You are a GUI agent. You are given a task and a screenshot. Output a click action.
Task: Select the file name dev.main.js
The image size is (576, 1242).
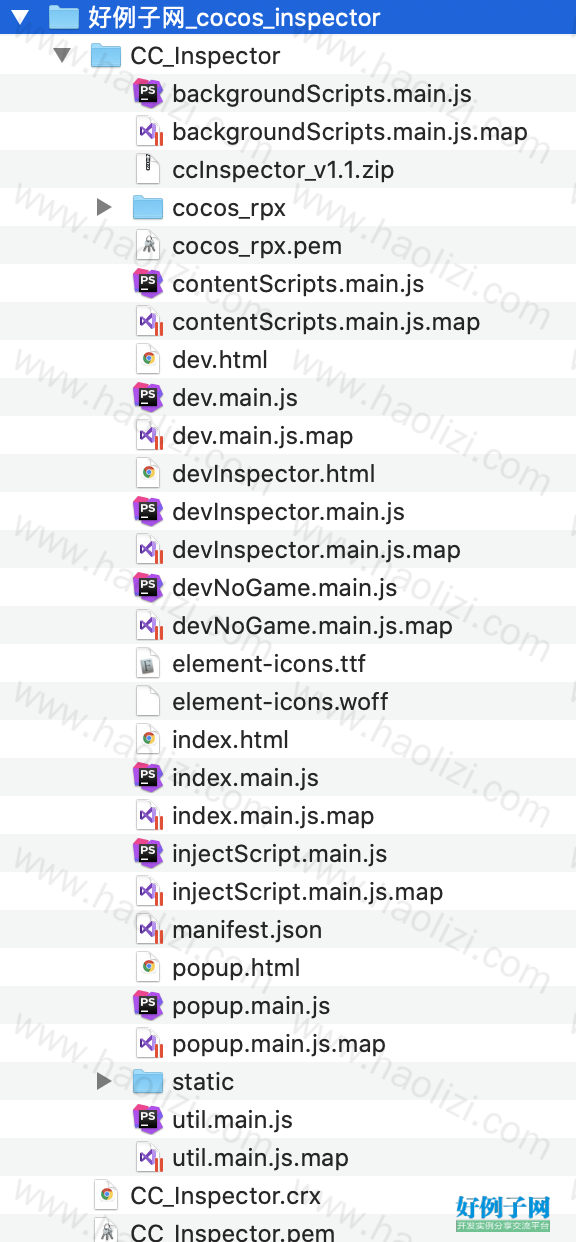235,398
